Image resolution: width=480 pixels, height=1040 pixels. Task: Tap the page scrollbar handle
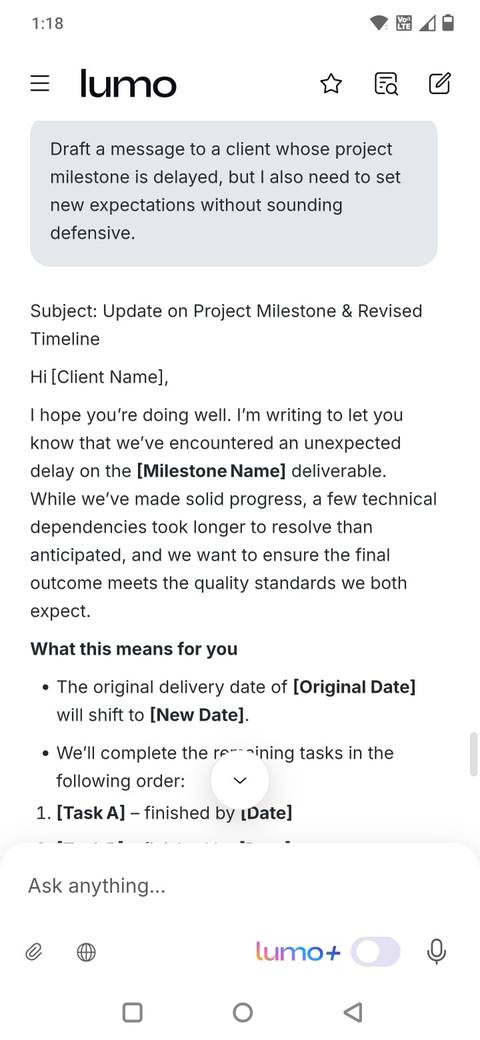click(x=474, y=753)
